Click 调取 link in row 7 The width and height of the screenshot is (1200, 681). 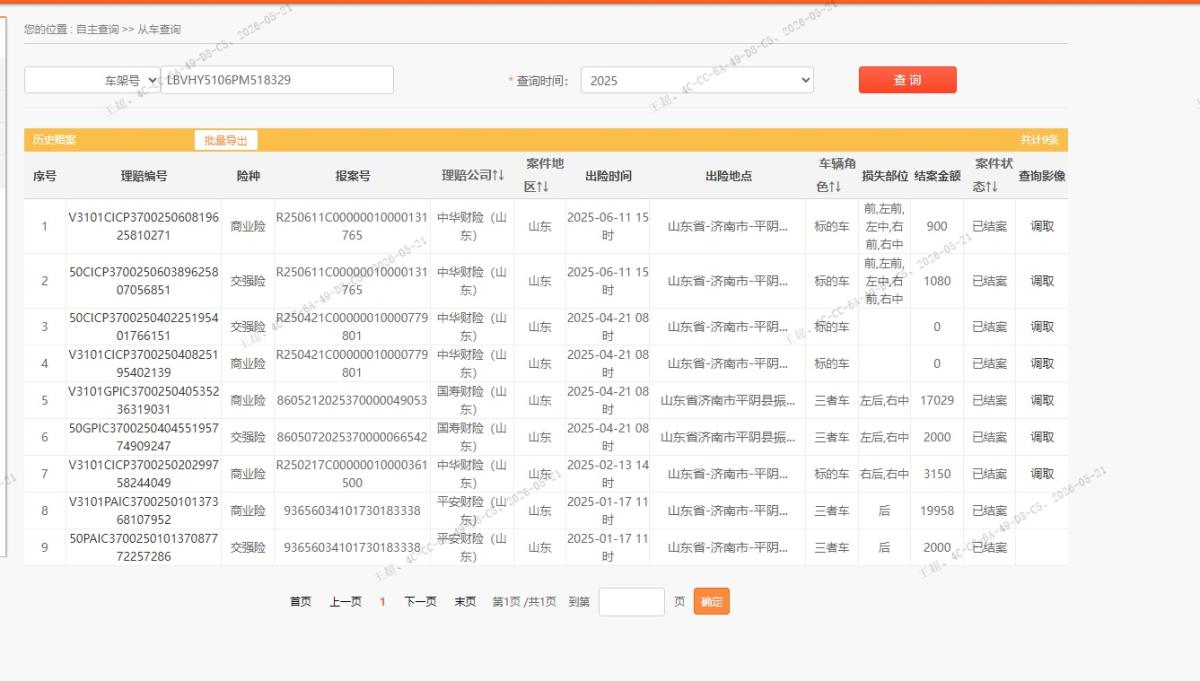click(1042, 474)
